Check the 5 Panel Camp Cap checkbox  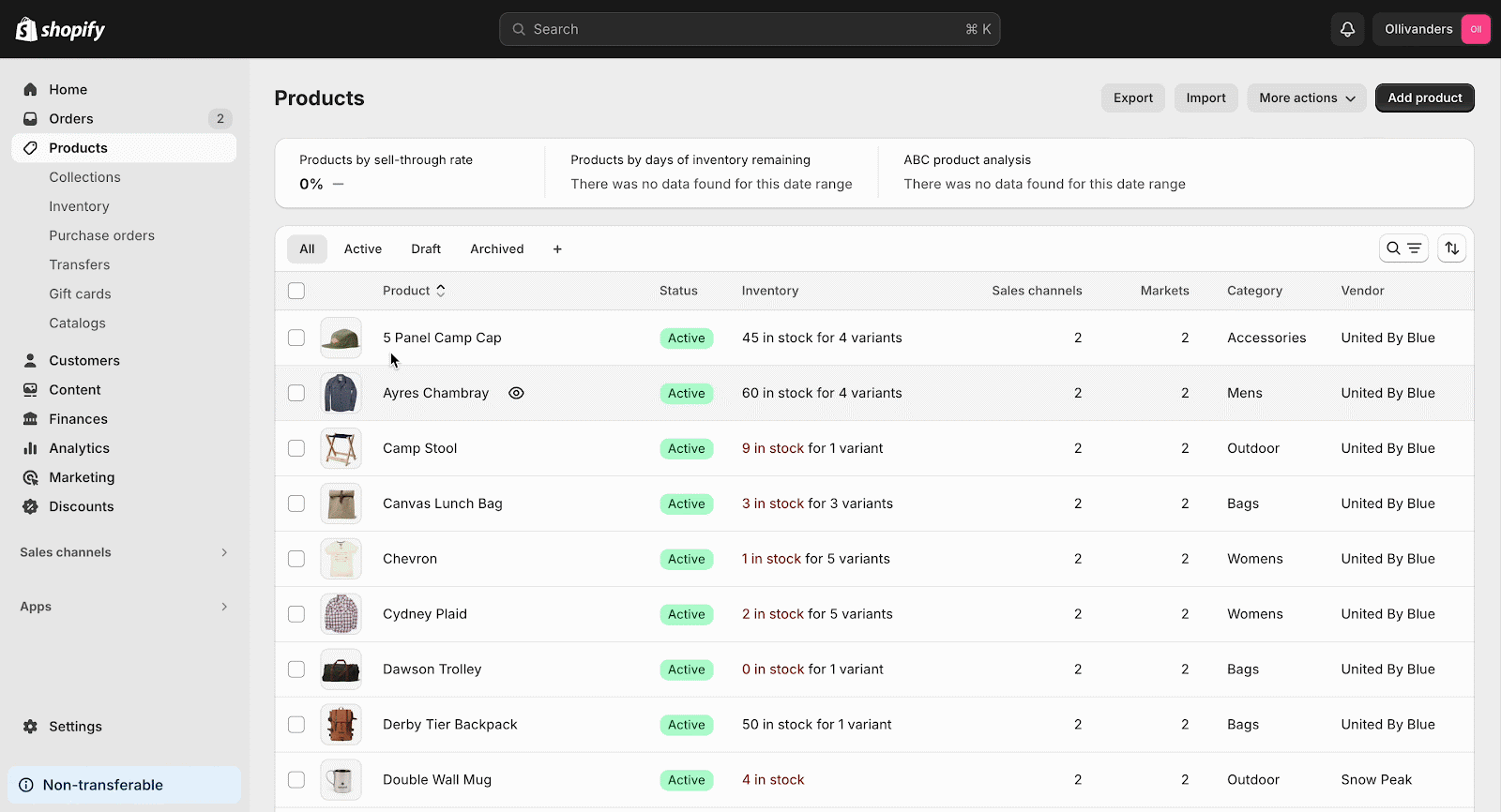tap(296, 338)
